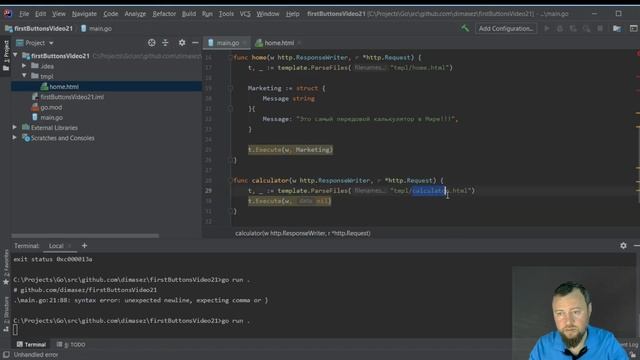Viewport: 640px width, 360px height.
Task: Select home.html in the project tree
Action: click(106, 87)
